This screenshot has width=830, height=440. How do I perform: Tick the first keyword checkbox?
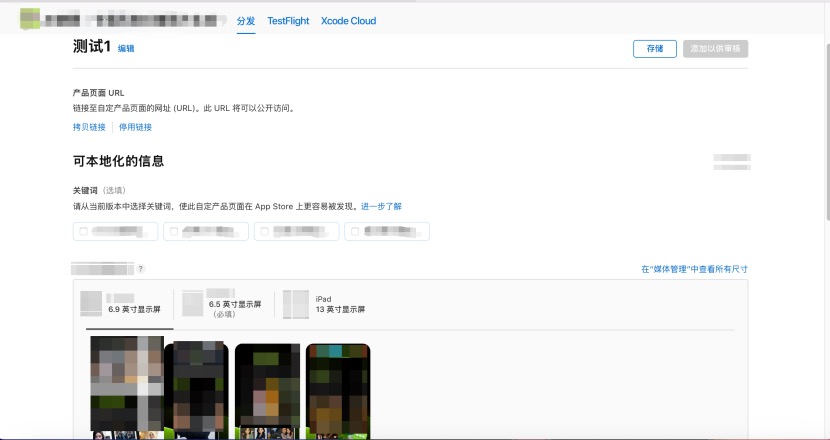tap(83, 232)
